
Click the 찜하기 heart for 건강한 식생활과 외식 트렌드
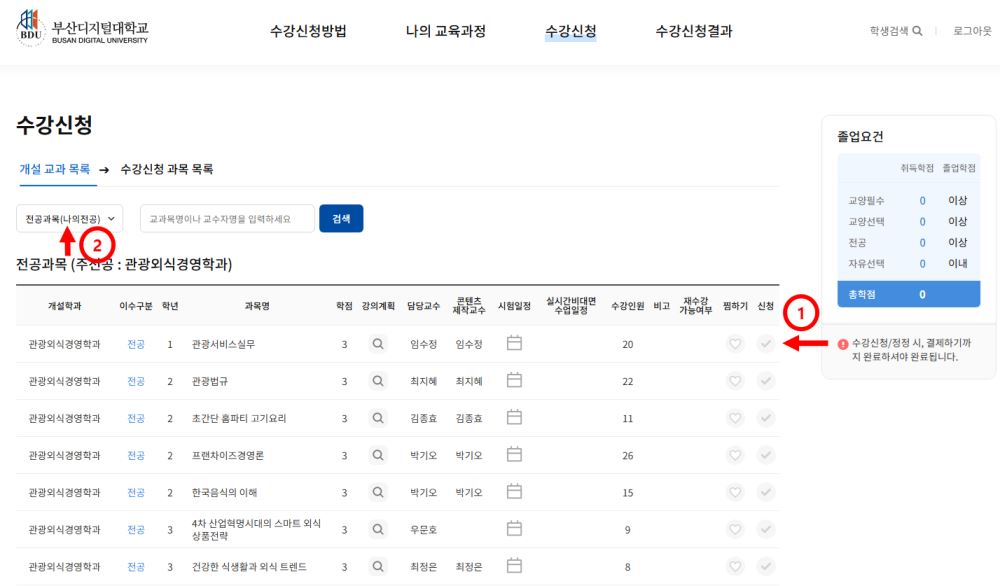(734, 566)
